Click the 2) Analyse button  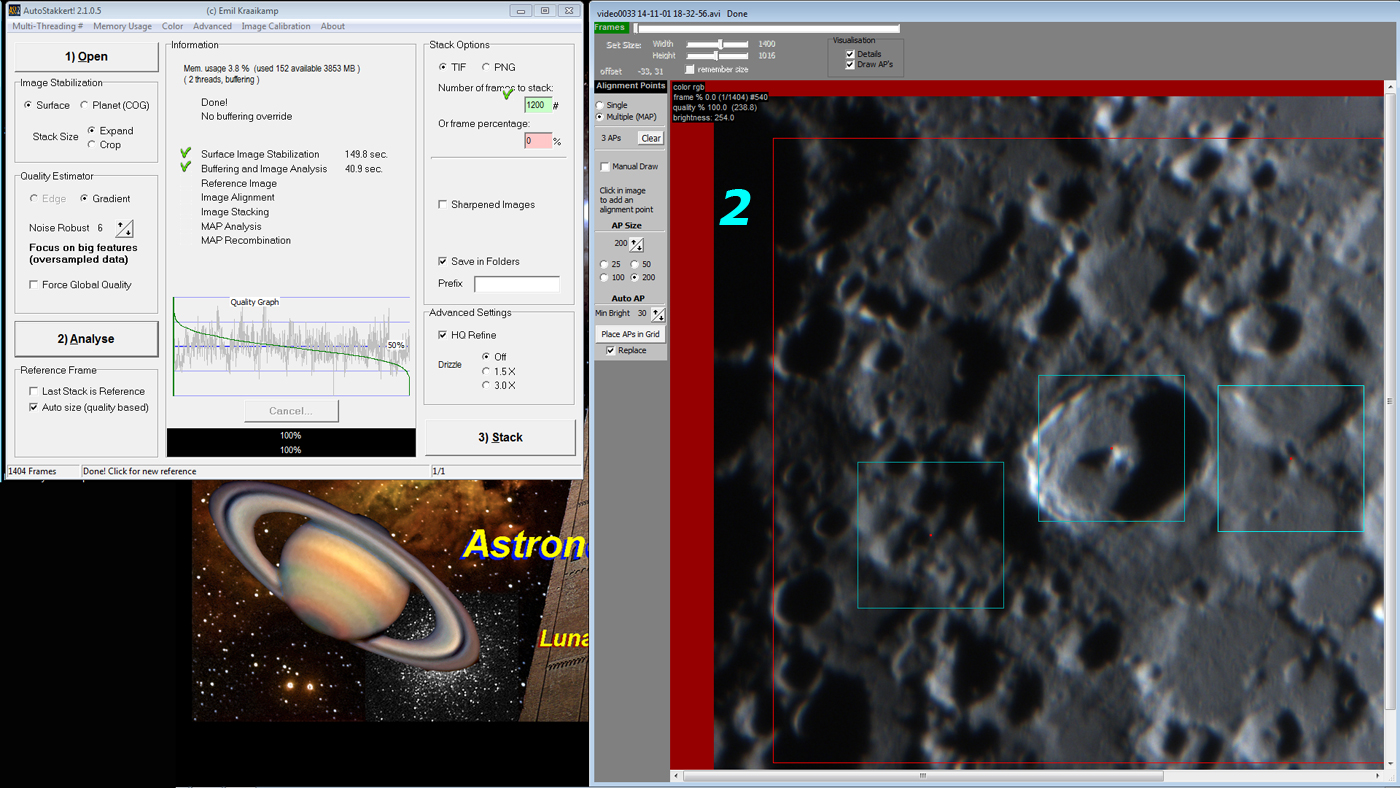point(86,339)
